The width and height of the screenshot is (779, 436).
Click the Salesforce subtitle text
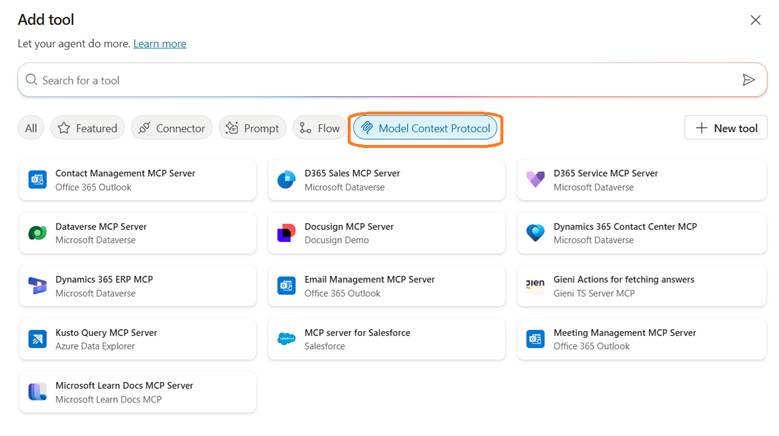pos(324,346)
